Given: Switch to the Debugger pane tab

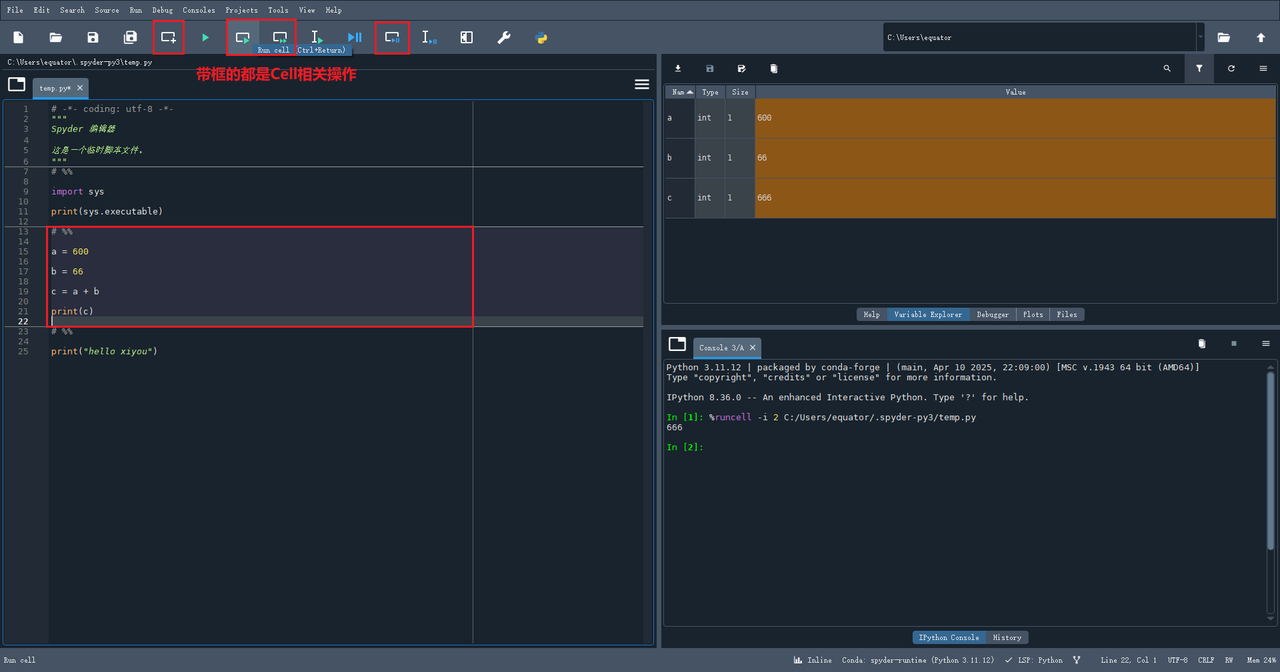Looking at the screenshot, I should [993, 314].
